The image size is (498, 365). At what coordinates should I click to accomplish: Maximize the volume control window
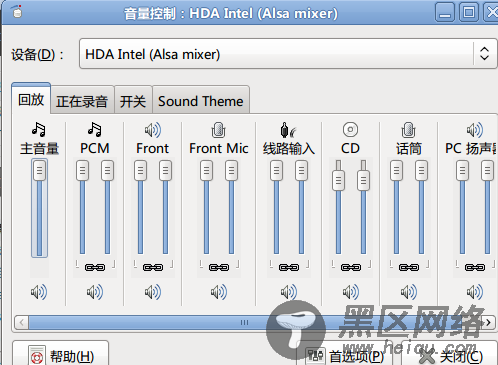pyautogui.click(x=469, y=12)
